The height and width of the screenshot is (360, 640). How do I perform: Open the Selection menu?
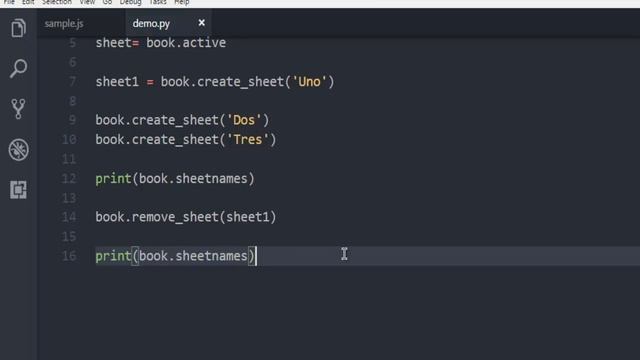[x=57, y=2]
